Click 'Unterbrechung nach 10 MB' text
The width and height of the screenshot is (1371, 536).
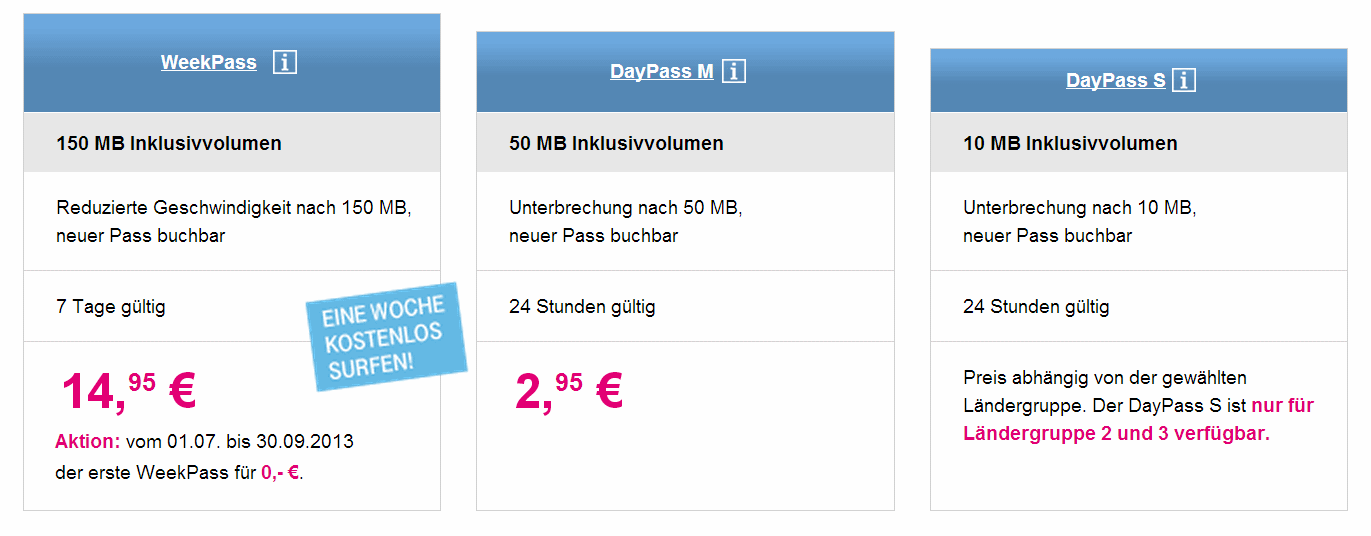(1079, 209)
